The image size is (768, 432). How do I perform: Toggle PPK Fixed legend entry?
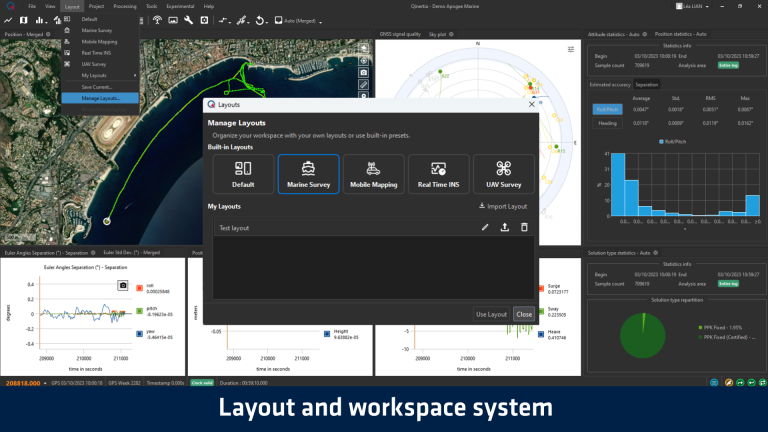[x=720, y=327]
